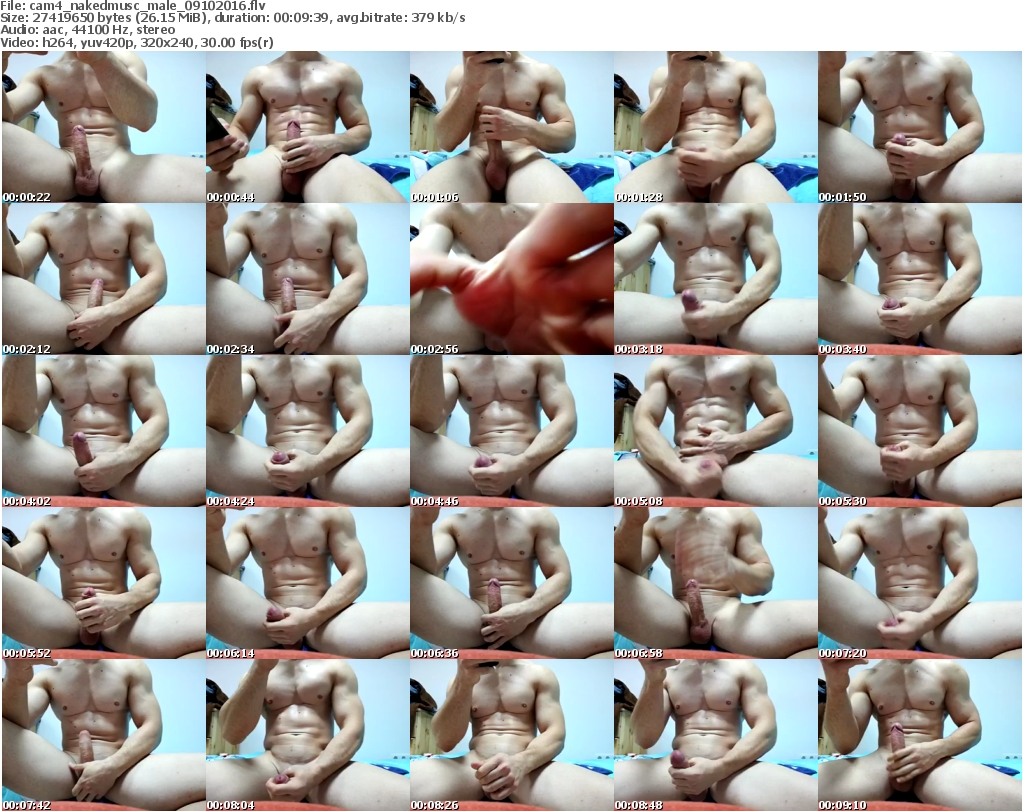The image size is (1024, 811).
Task: Pick the frame stamped 00:05:08
Action: click(715, 431)
